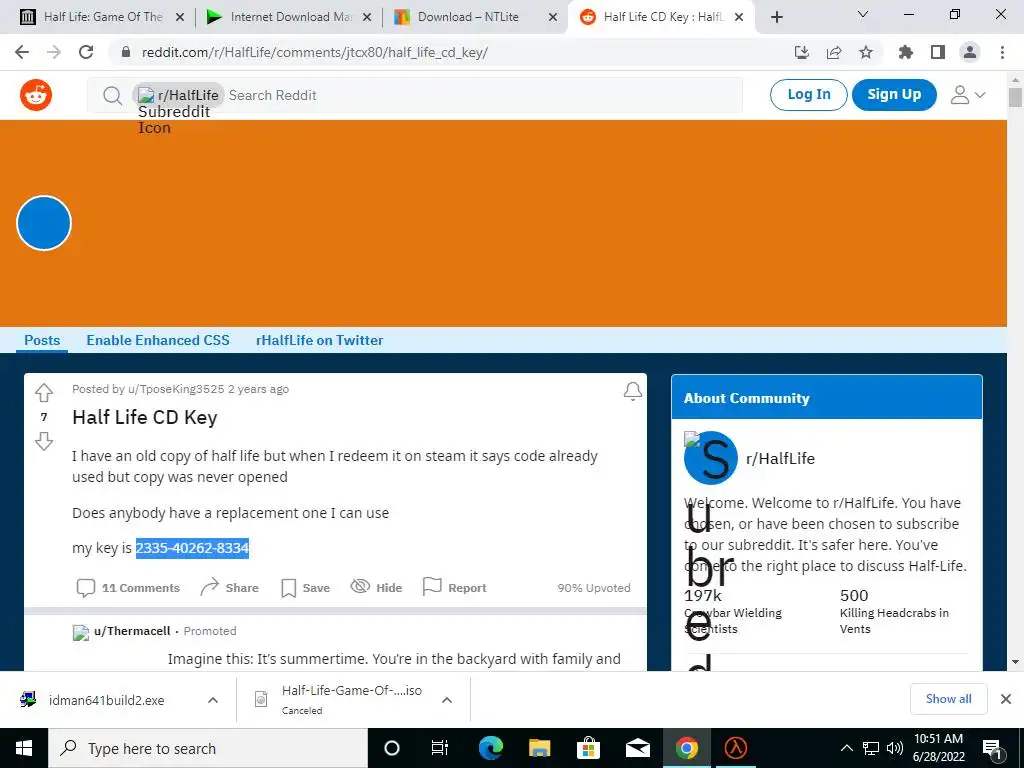This screenshot has height=768, width=1024.
Task: Open u/TposeKing3525 profile link
Action: (176, 389)
